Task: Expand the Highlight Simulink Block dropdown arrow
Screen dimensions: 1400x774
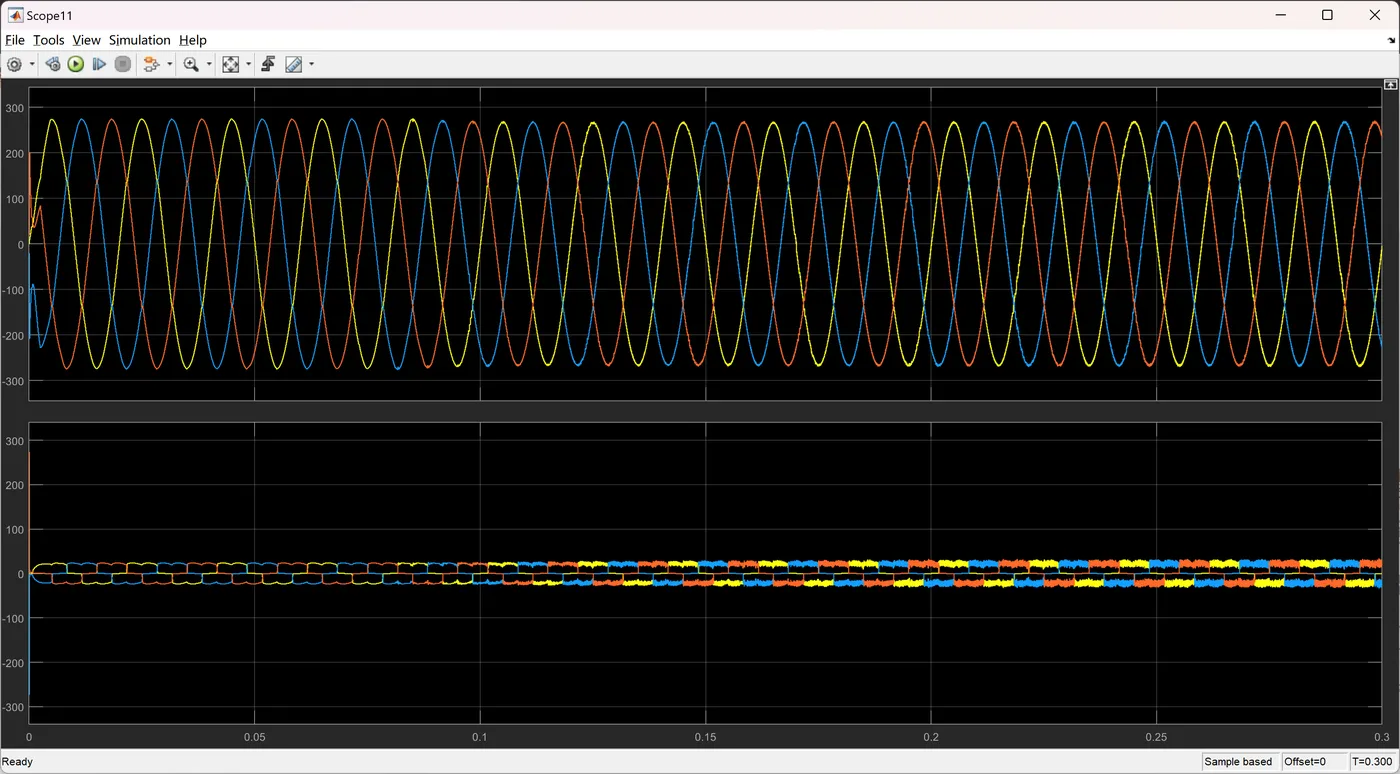Action: (170, 64)
